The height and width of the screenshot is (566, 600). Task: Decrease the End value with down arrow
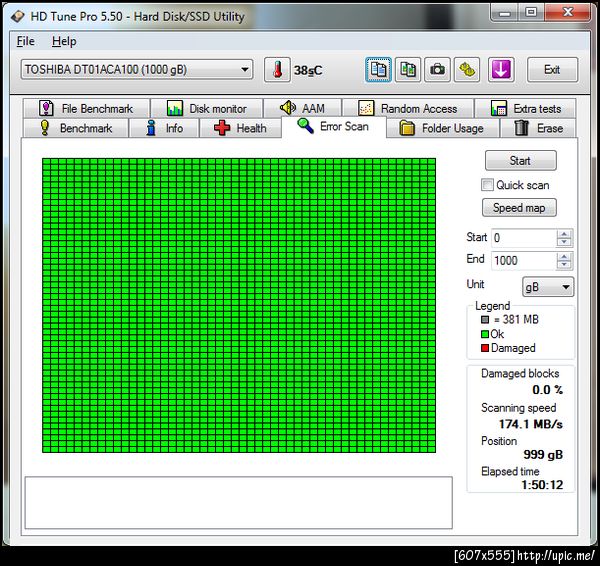(564, 265)
